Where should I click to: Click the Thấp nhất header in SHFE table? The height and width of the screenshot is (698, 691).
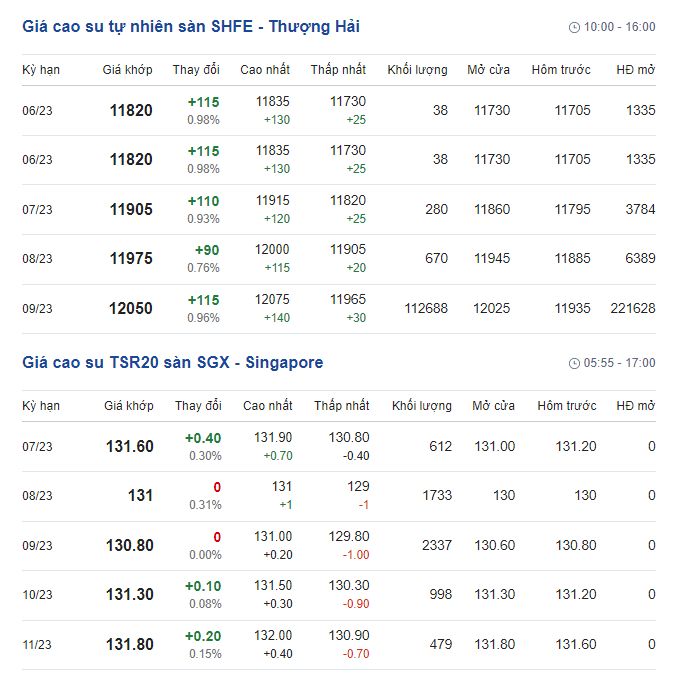pos(338,70)
